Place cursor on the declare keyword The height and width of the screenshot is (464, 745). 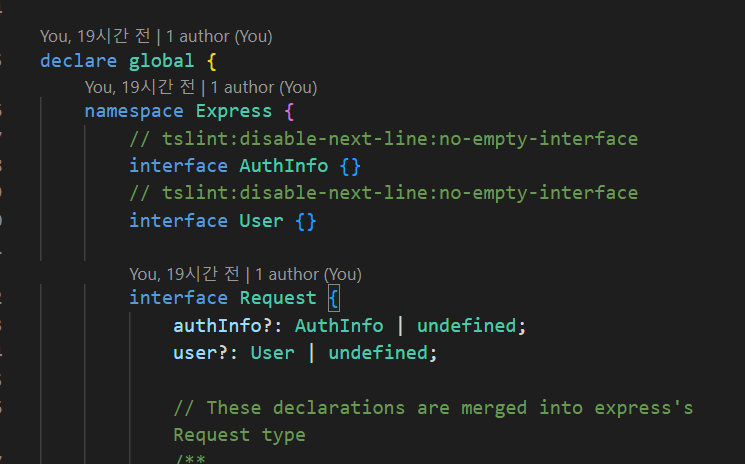78,61
